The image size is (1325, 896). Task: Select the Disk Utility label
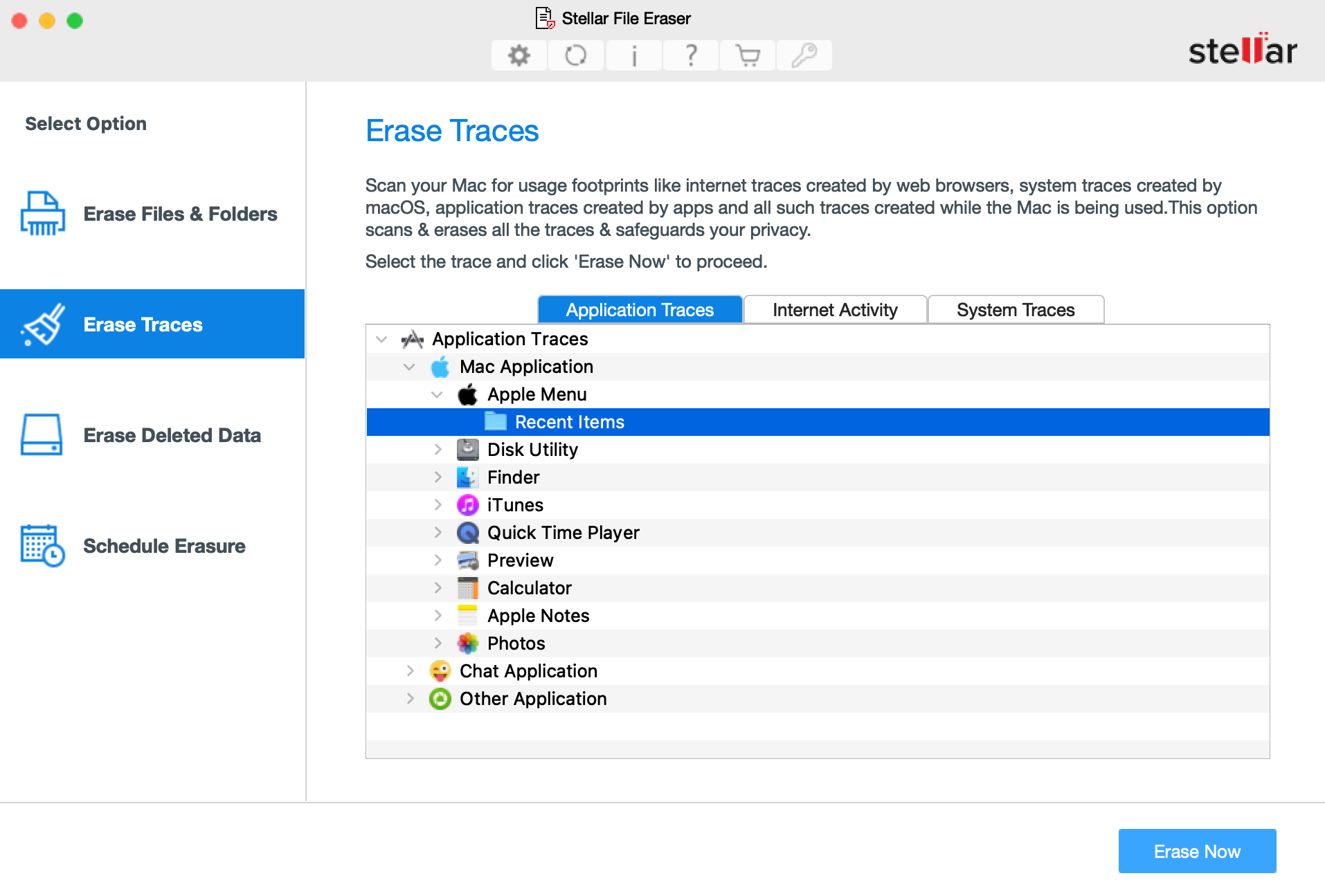coord(532,450)
